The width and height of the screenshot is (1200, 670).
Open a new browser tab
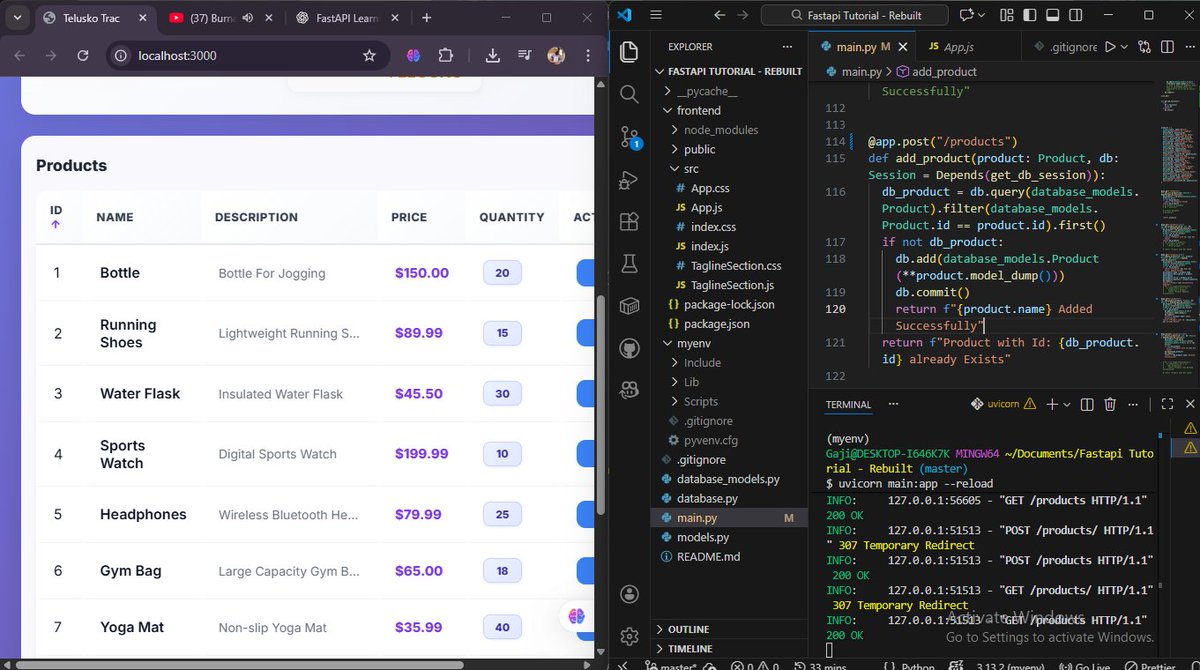pyautogui.click(x=427, y=17)
